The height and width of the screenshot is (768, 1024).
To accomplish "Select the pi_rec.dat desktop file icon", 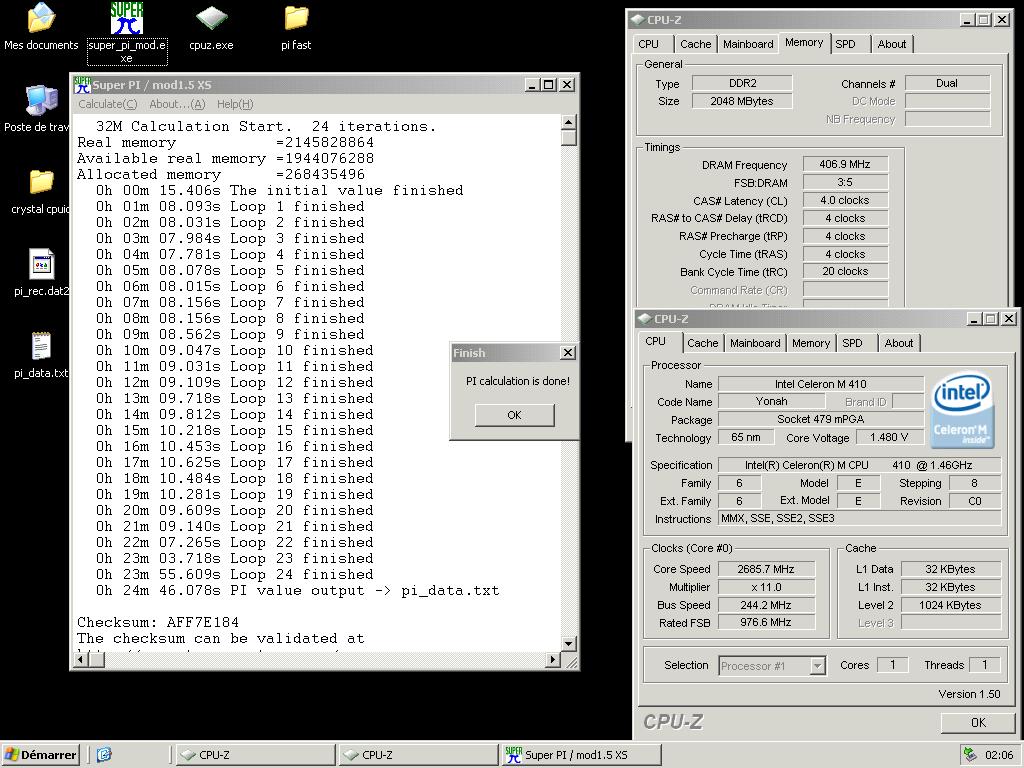I will click(41, 264).
